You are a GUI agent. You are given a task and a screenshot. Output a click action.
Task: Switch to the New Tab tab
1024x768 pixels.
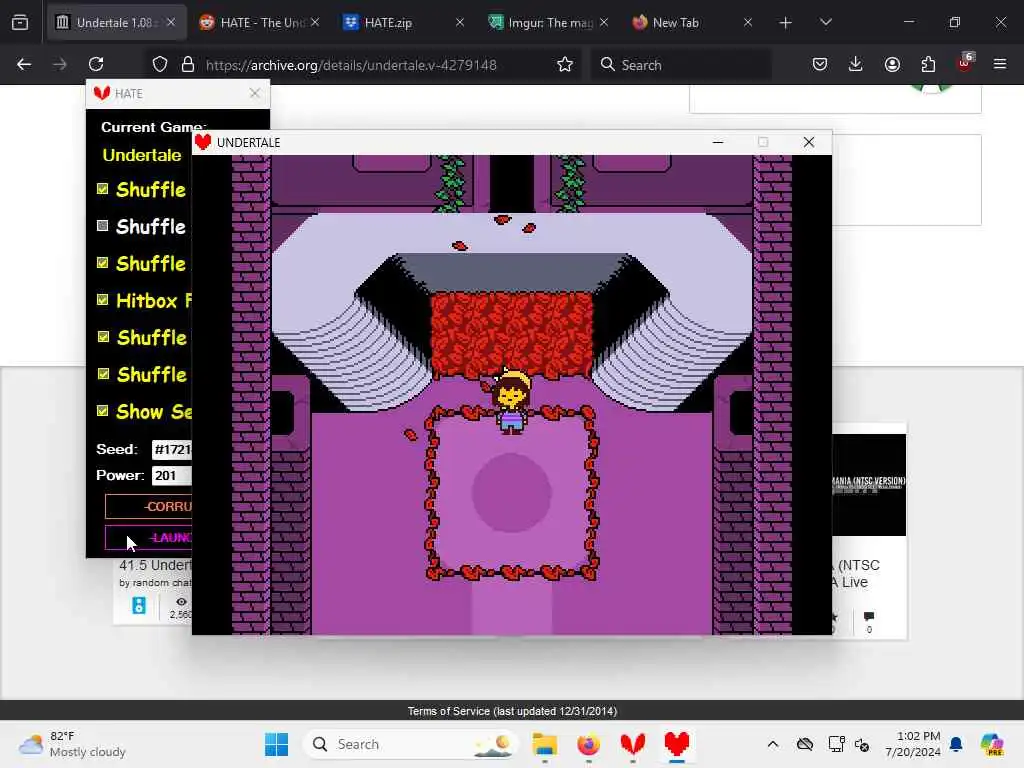click(690, 23)
